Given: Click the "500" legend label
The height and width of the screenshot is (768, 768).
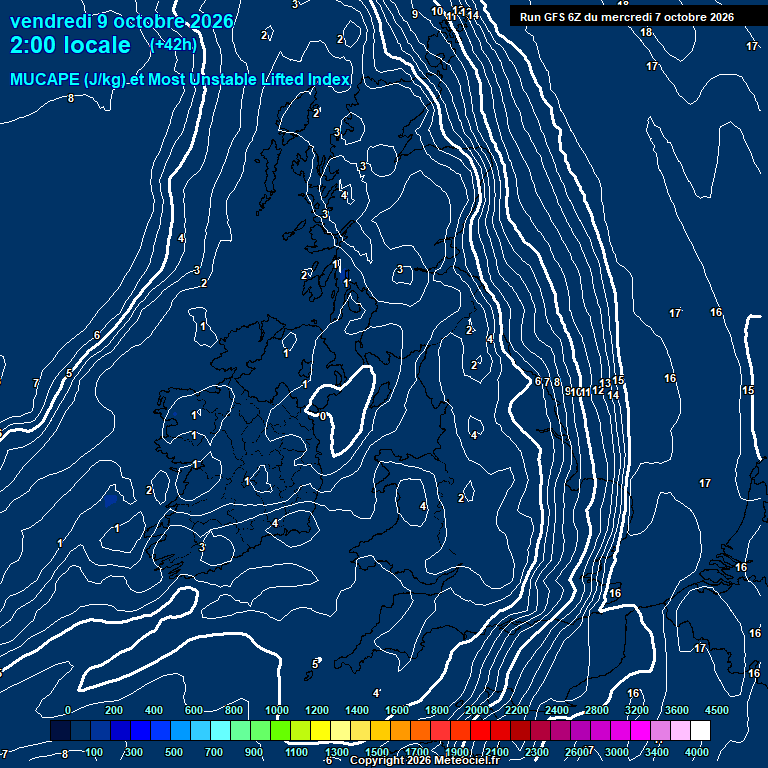Looking at the screenshot, I should pos(174,752).
